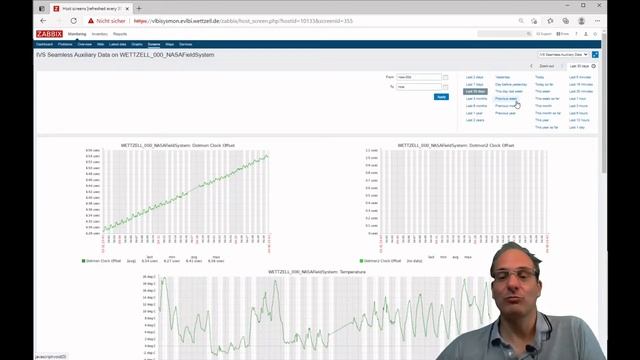
Task: Reload the current browser page
Action: (73, 21)
